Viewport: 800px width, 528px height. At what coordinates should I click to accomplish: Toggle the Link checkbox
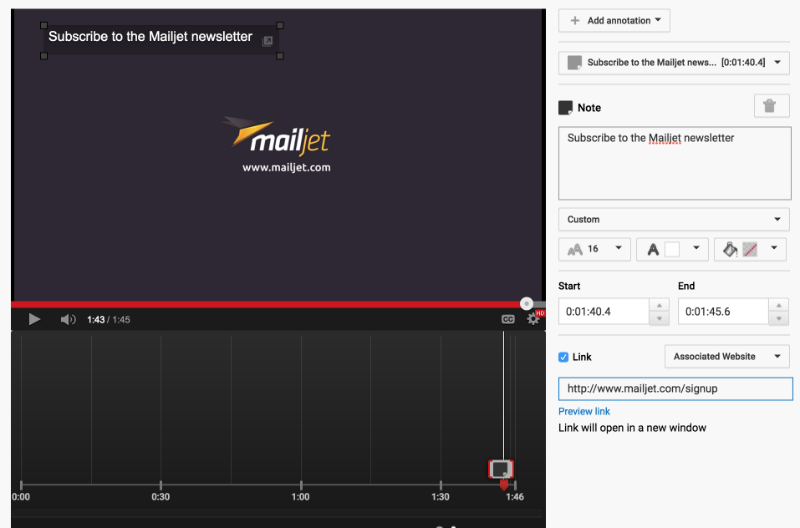(x=563, y=357)
